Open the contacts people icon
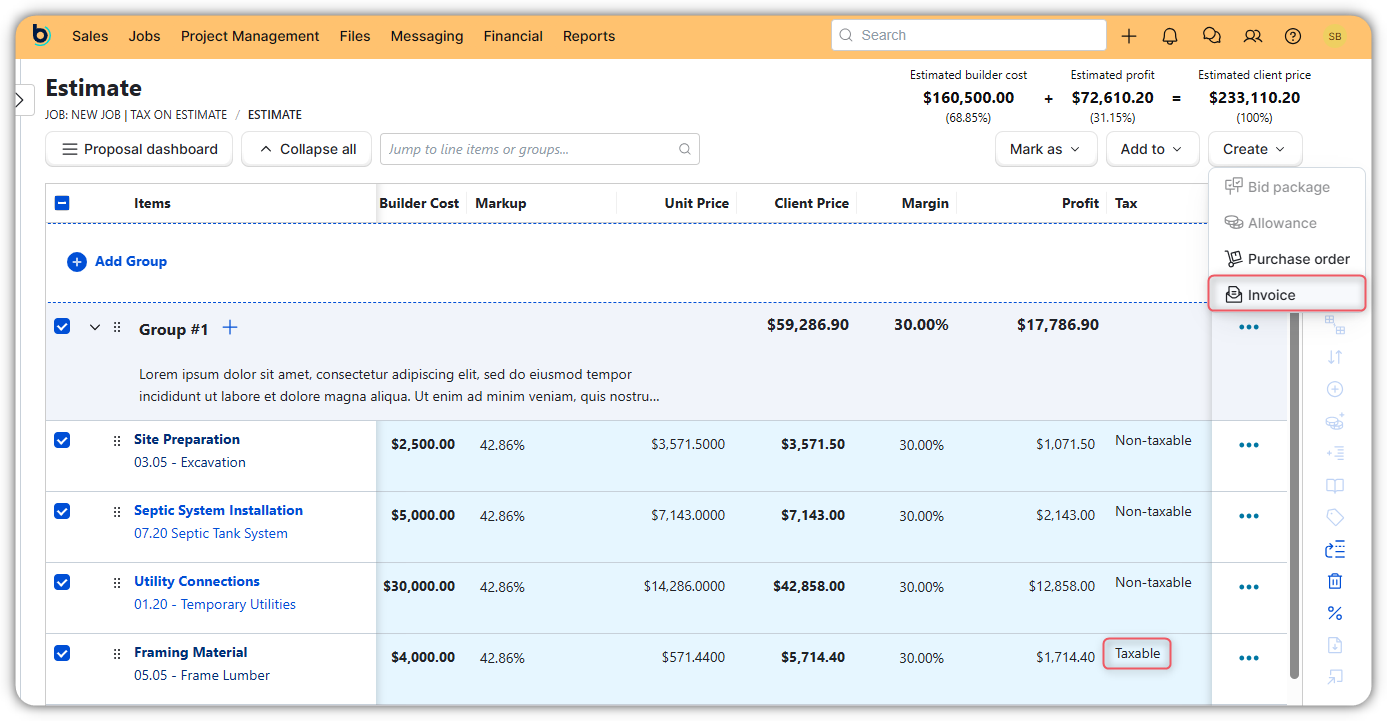Screen dimensions: 1387x721 1253,36
